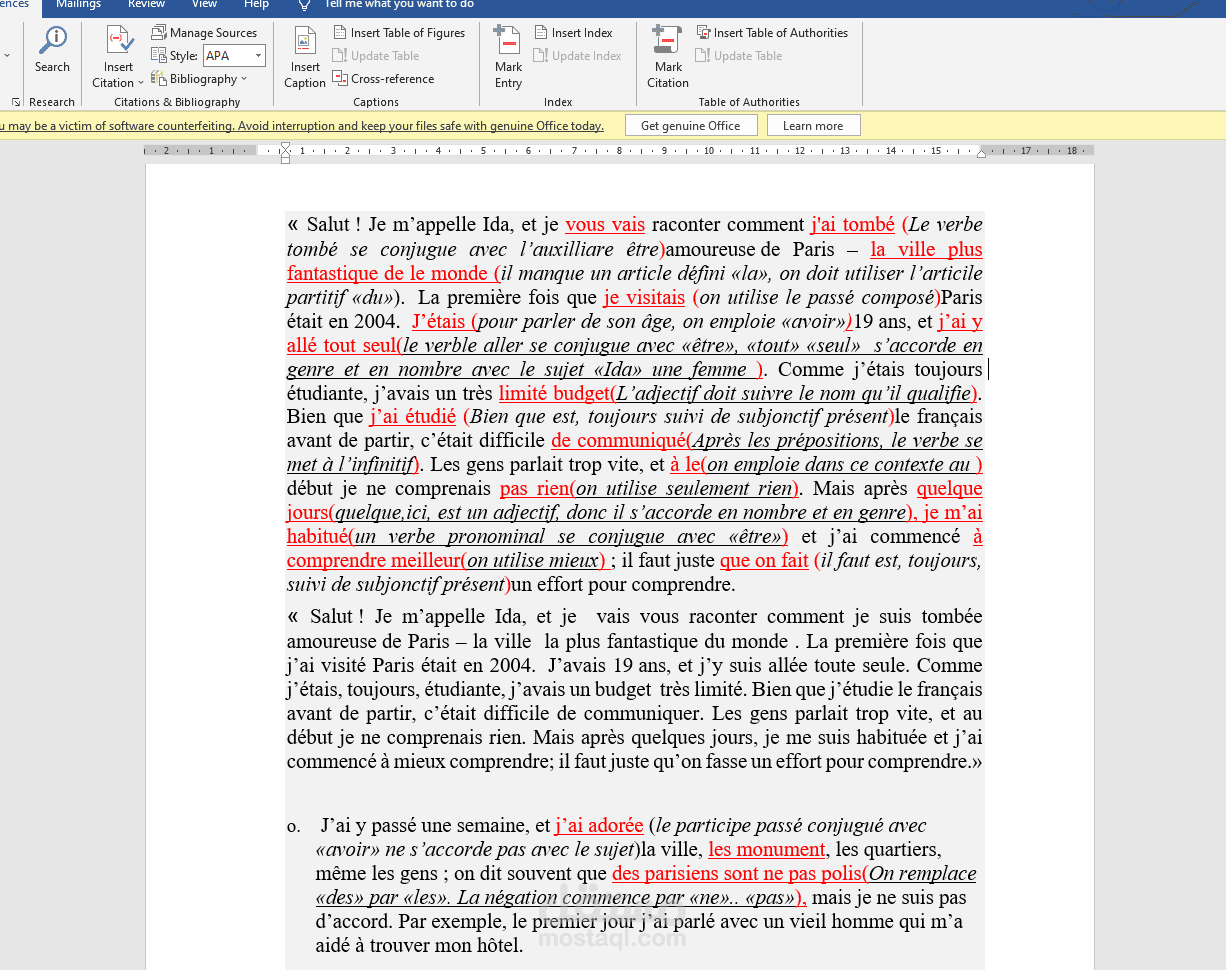Viewport: 1226px width, 970px height.
Task: Click the counterfeiting warning link text
Action: 302,126
